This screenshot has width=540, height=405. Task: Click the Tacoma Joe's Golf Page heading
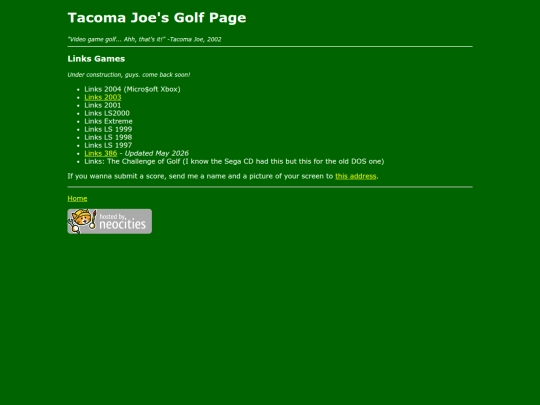click(x=157, y=18)
